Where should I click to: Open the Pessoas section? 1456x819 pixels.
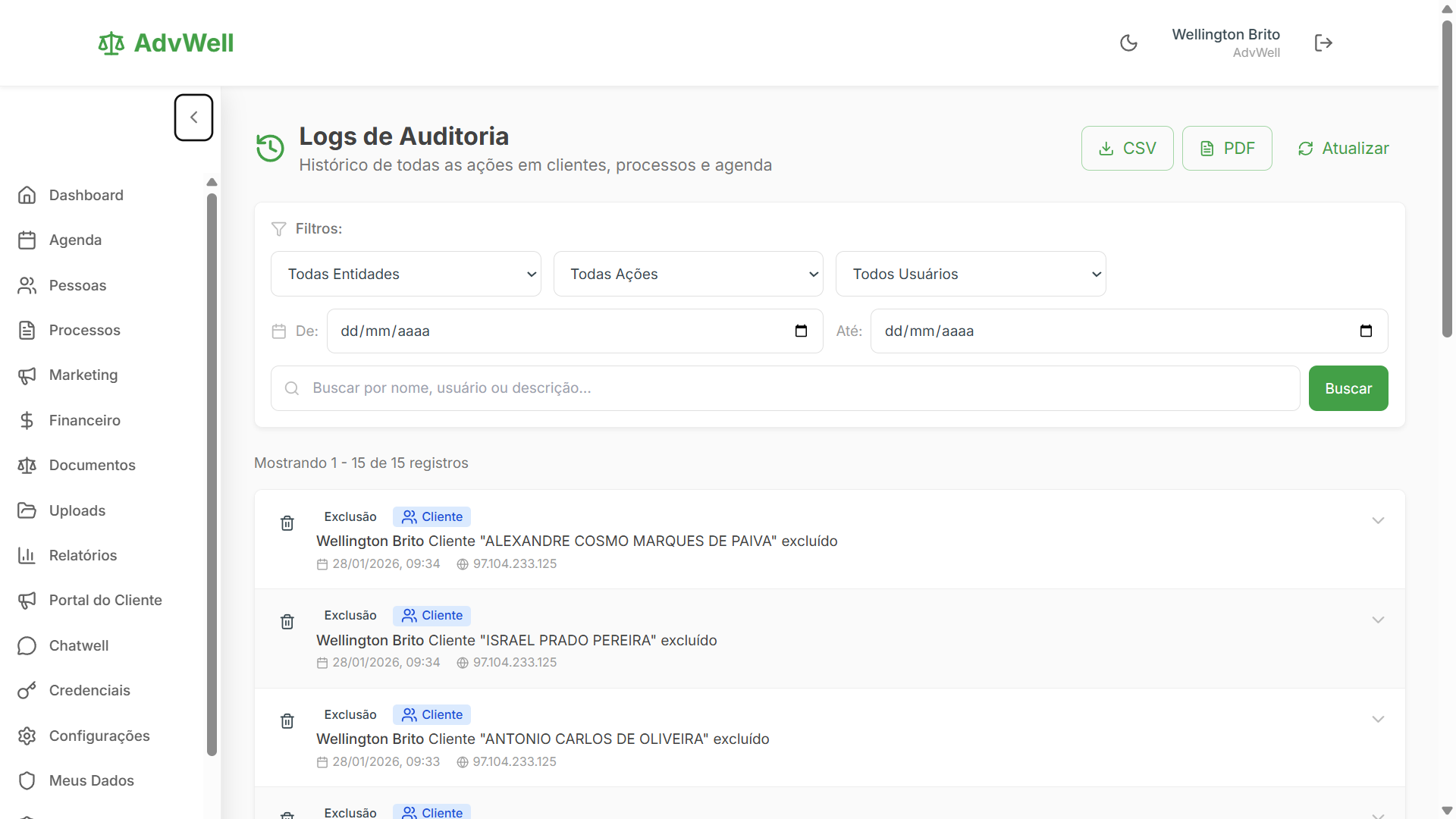coord(77,285)
